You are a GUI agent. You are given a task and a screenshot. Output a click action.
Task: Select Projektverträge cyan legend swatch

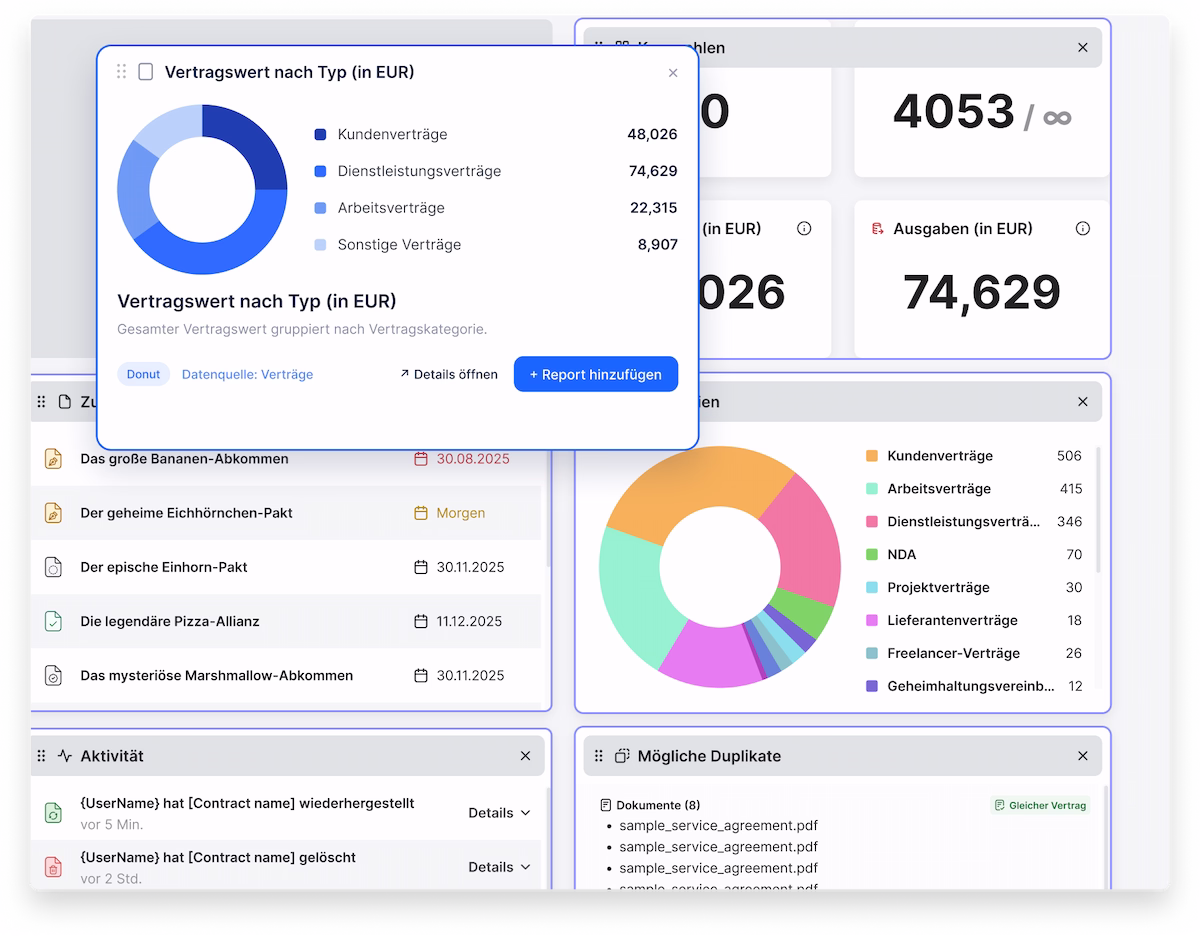872,588
